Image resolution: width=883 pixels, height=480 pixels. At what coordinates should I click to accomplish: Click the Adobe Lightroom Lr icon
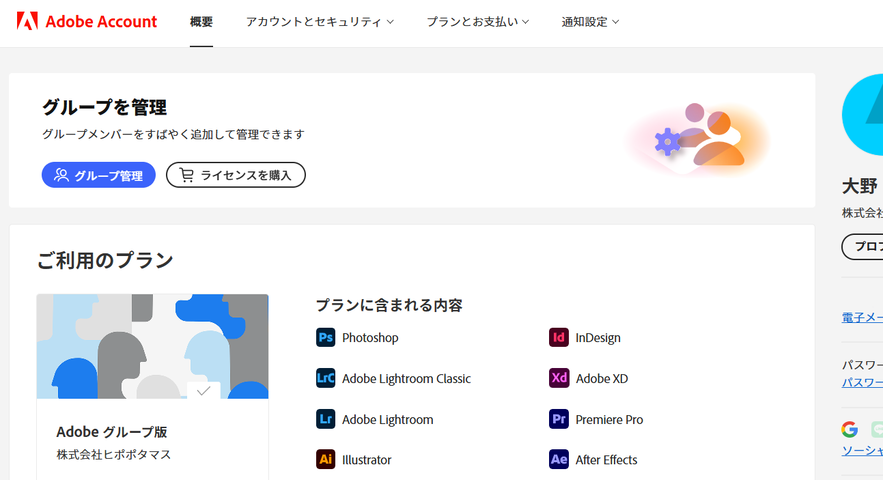point(325,419)
